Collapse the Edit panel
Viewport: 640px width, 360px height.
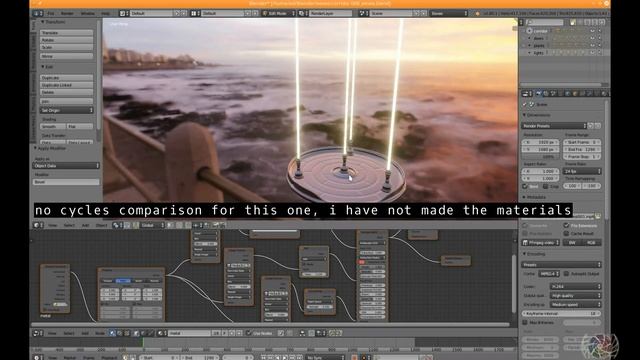(43, 67)
